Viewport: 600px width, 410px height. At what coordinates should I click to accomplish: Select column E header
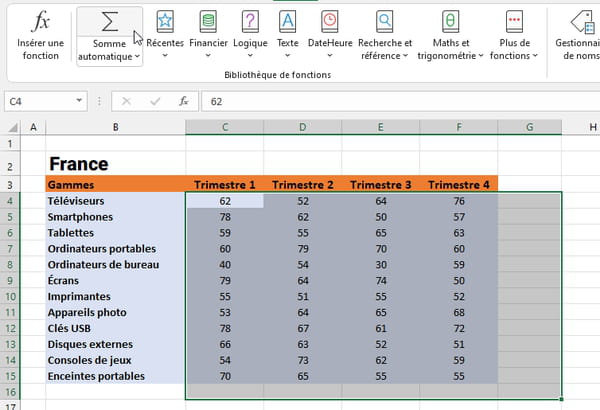(x=381, y=127)
